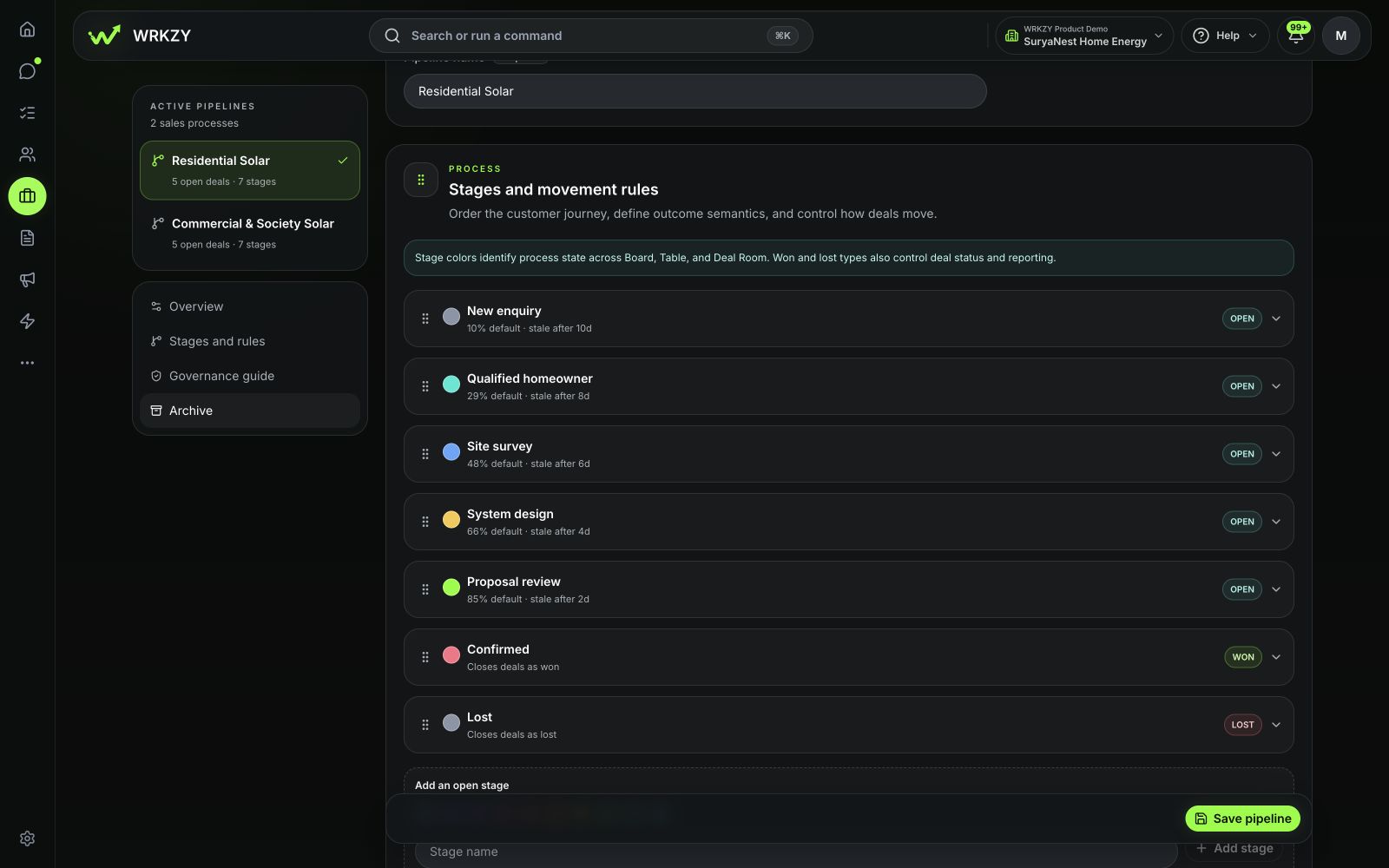Screen dimensions: 1389x868
Task: Click the yellow color dot for System design
Action: coord(451,520)
